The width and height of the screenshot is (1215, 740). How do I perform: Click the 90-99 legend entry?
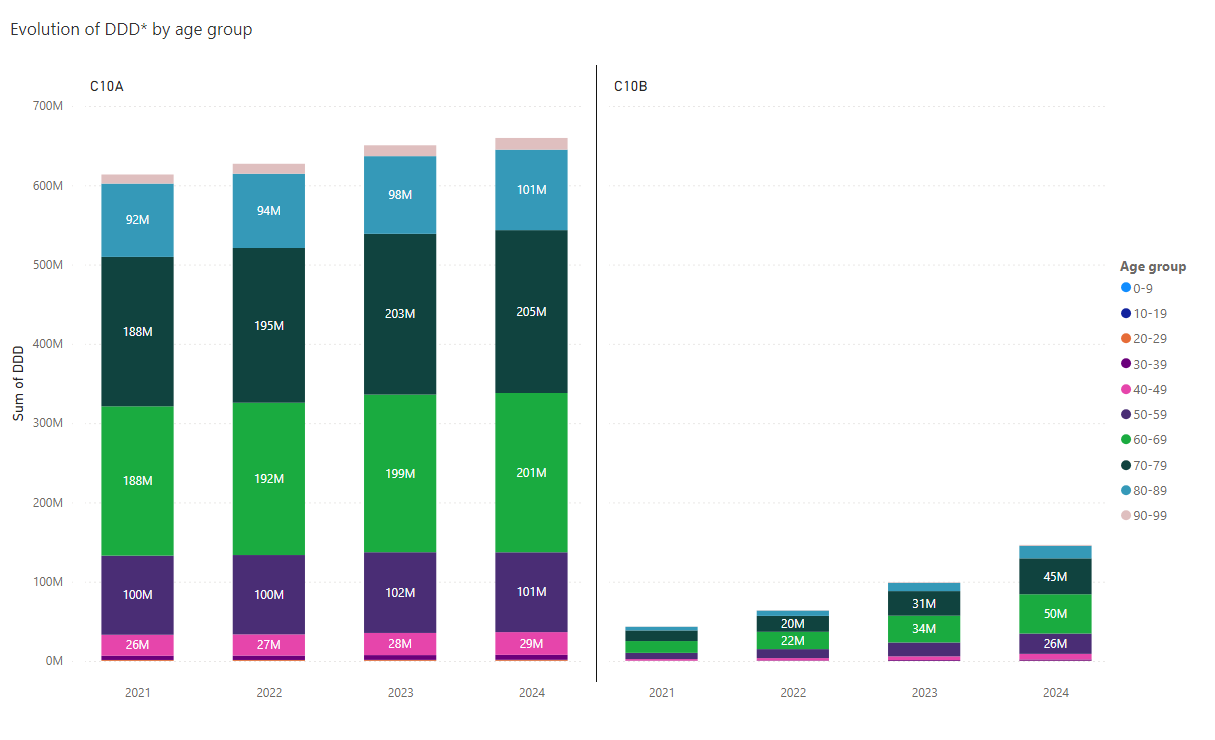[x=1144, y=515]
